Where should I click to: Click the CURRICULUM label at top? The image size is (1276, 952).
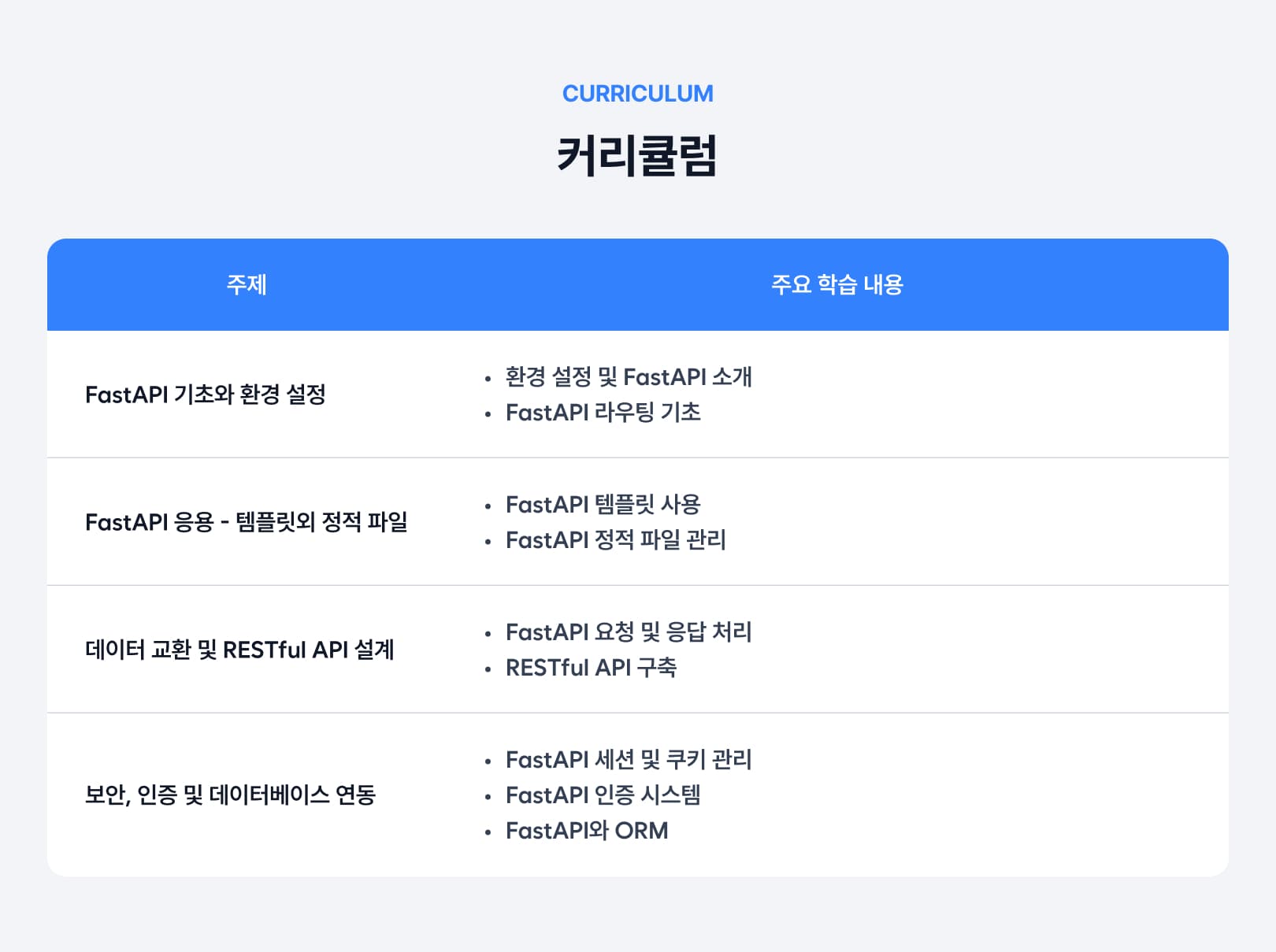pyautogui.click(x=637, y=94)
